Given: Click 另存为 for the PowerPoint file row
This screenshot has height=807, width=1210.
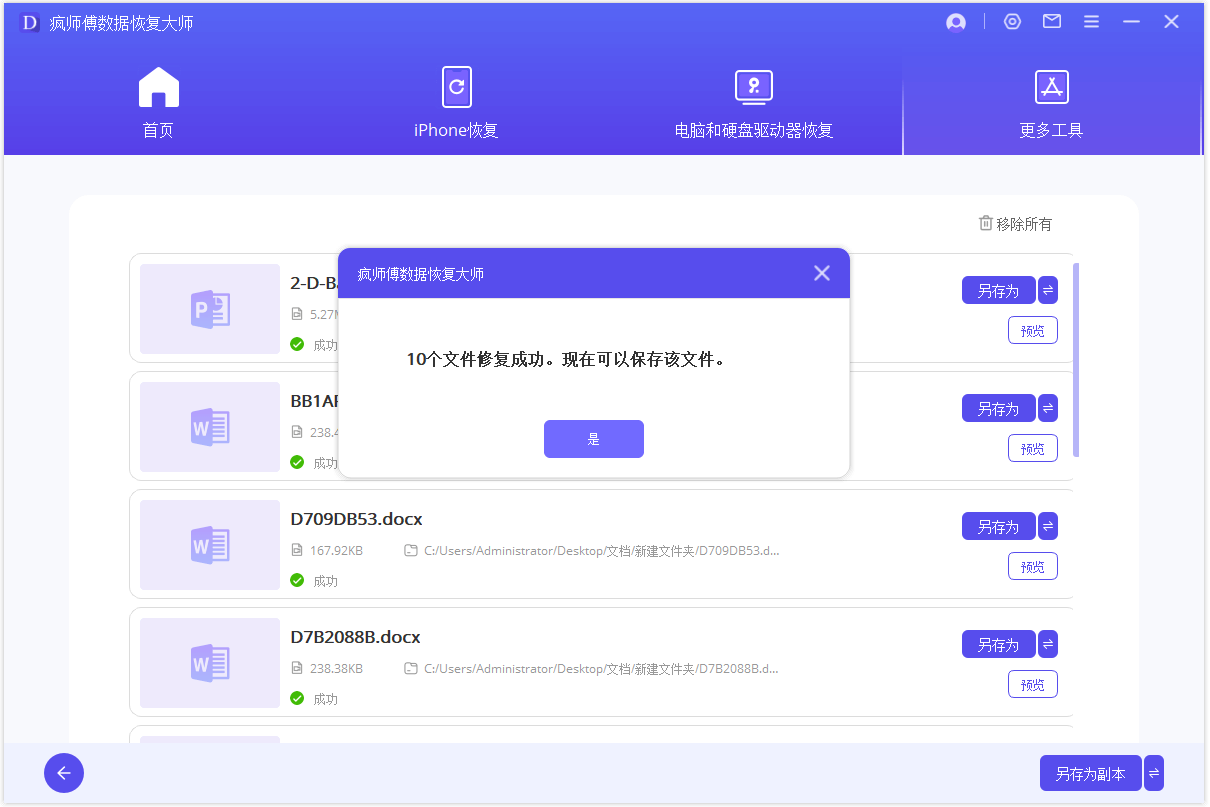Looking at the screenshot, I should (998, 290).
